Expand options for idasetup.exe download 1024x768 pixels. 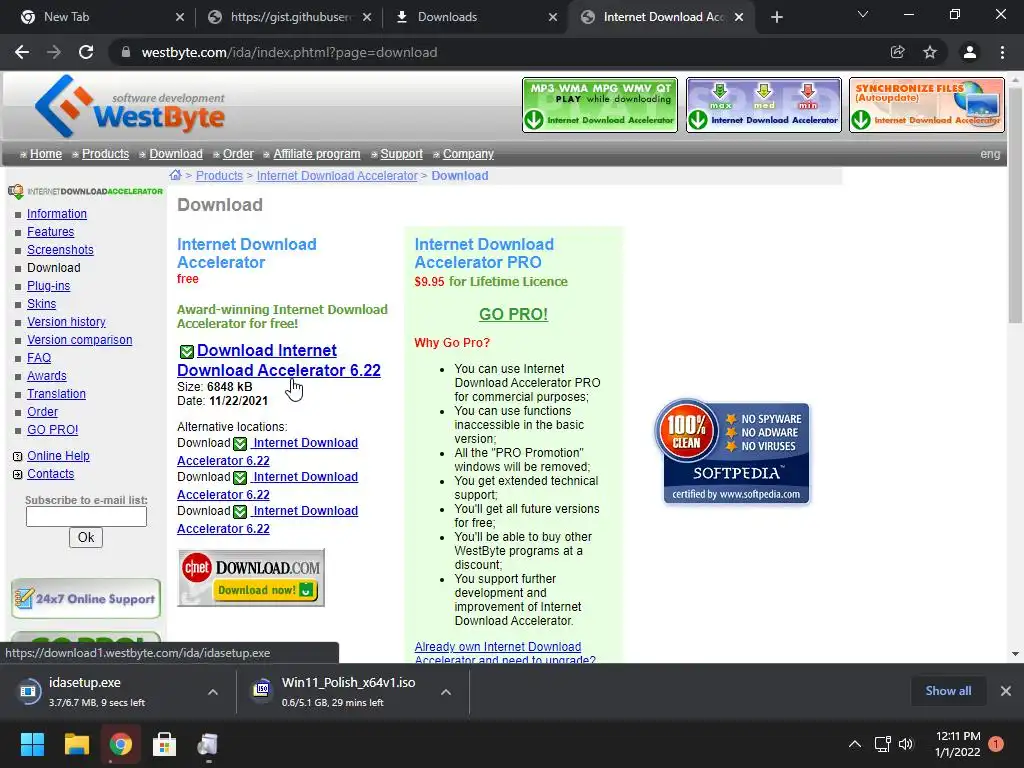click(x=213, y=692)
